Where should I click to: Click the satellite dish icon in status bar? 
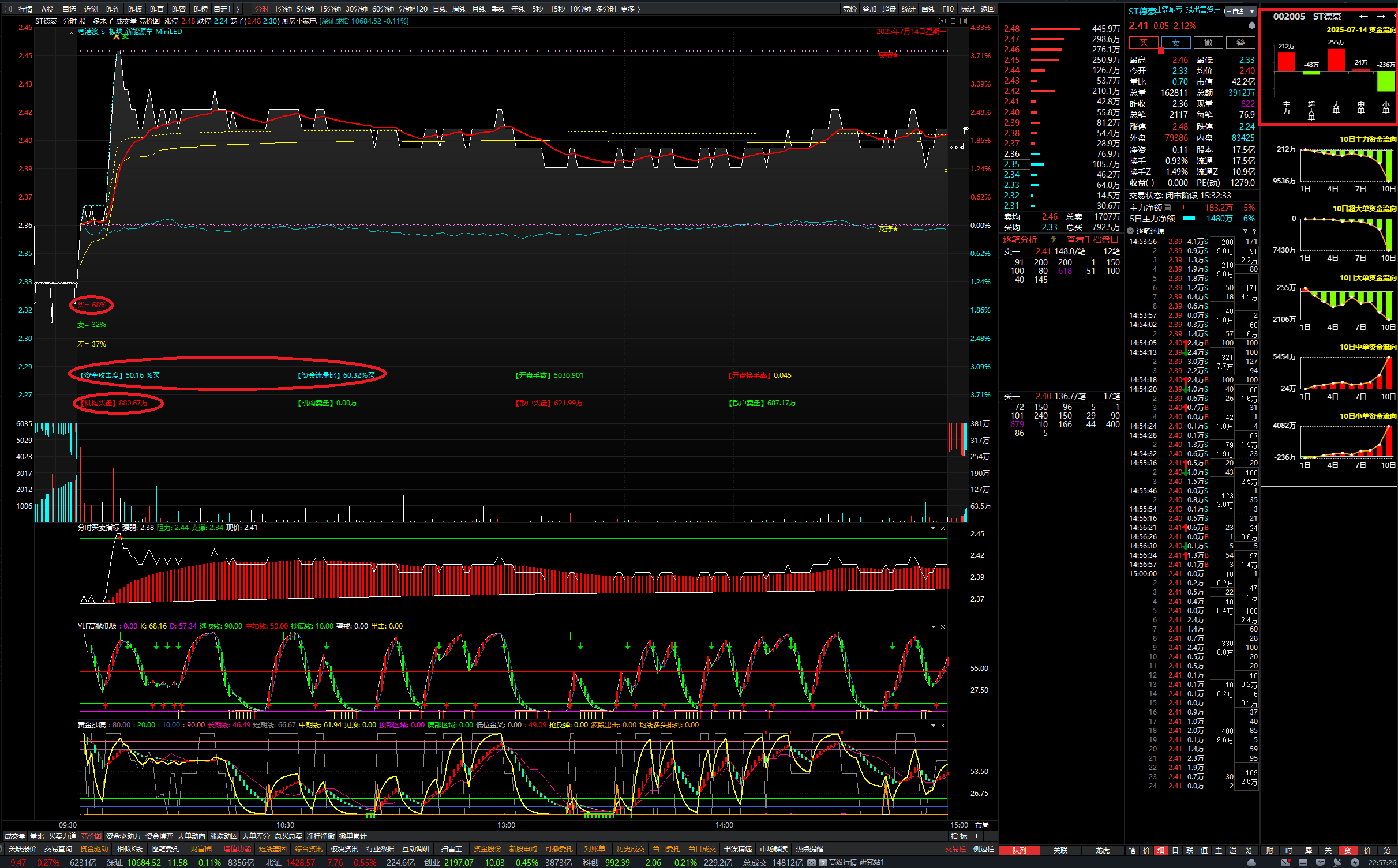point(1337,862)
